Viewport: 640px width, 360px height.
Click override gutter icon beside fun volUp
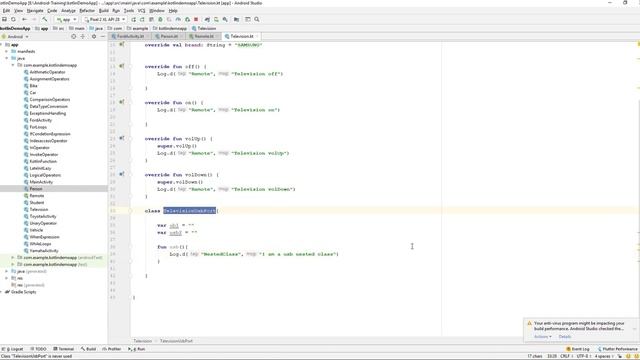[122, 138]
